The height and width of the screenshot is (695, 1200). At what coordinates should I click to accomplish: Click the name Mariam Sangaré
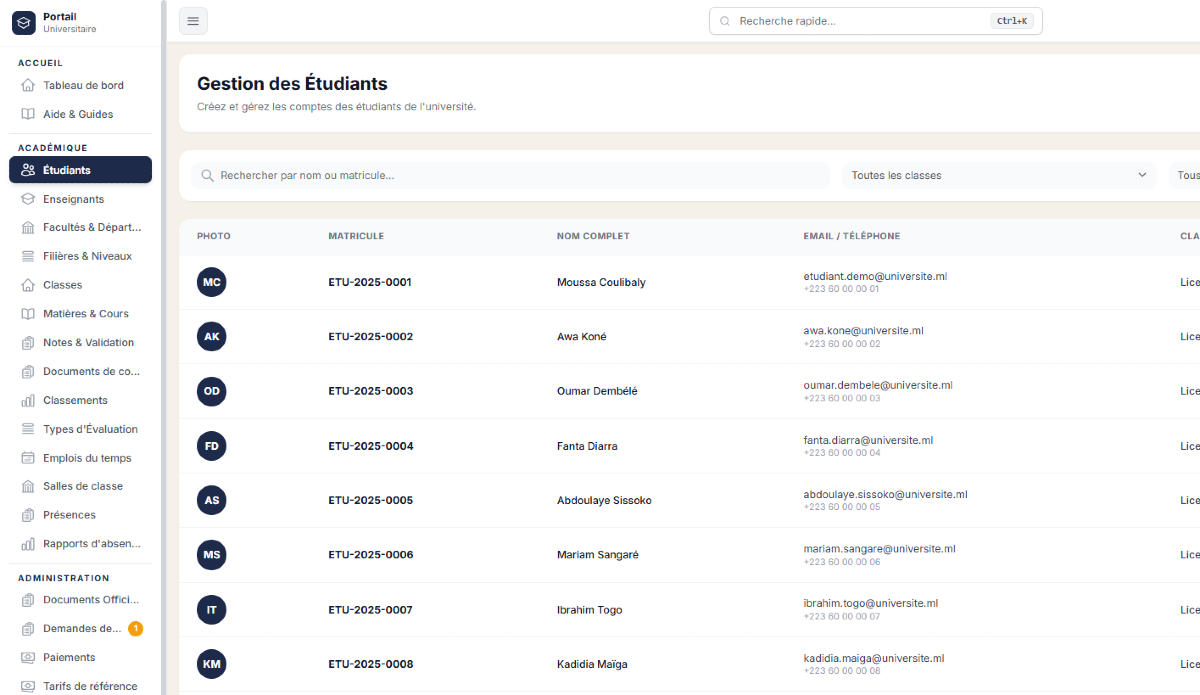[598, 555]
